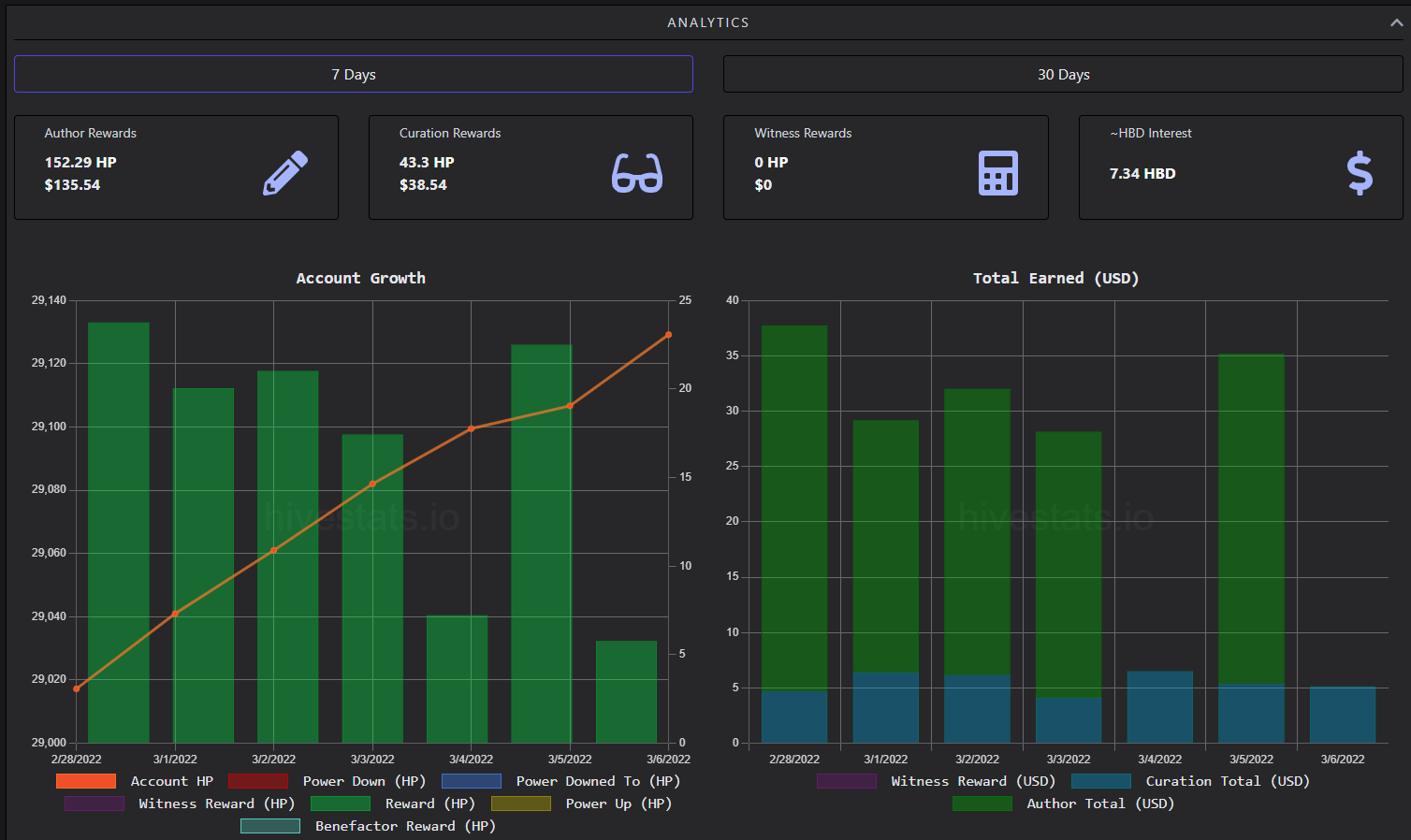Collapse the Analytics section with the chevron

tap(1396, 22)
